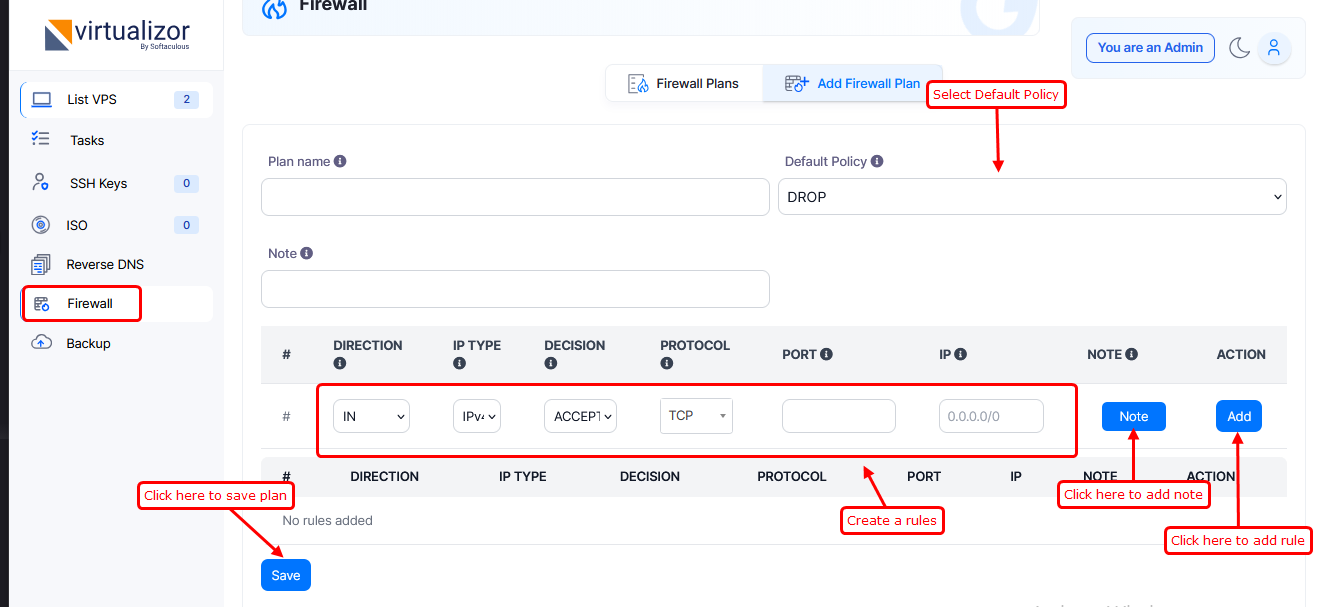Screen dimensions: 1324x607
Task: Click the info icon beside PORT header
Action: coord(827,354)
